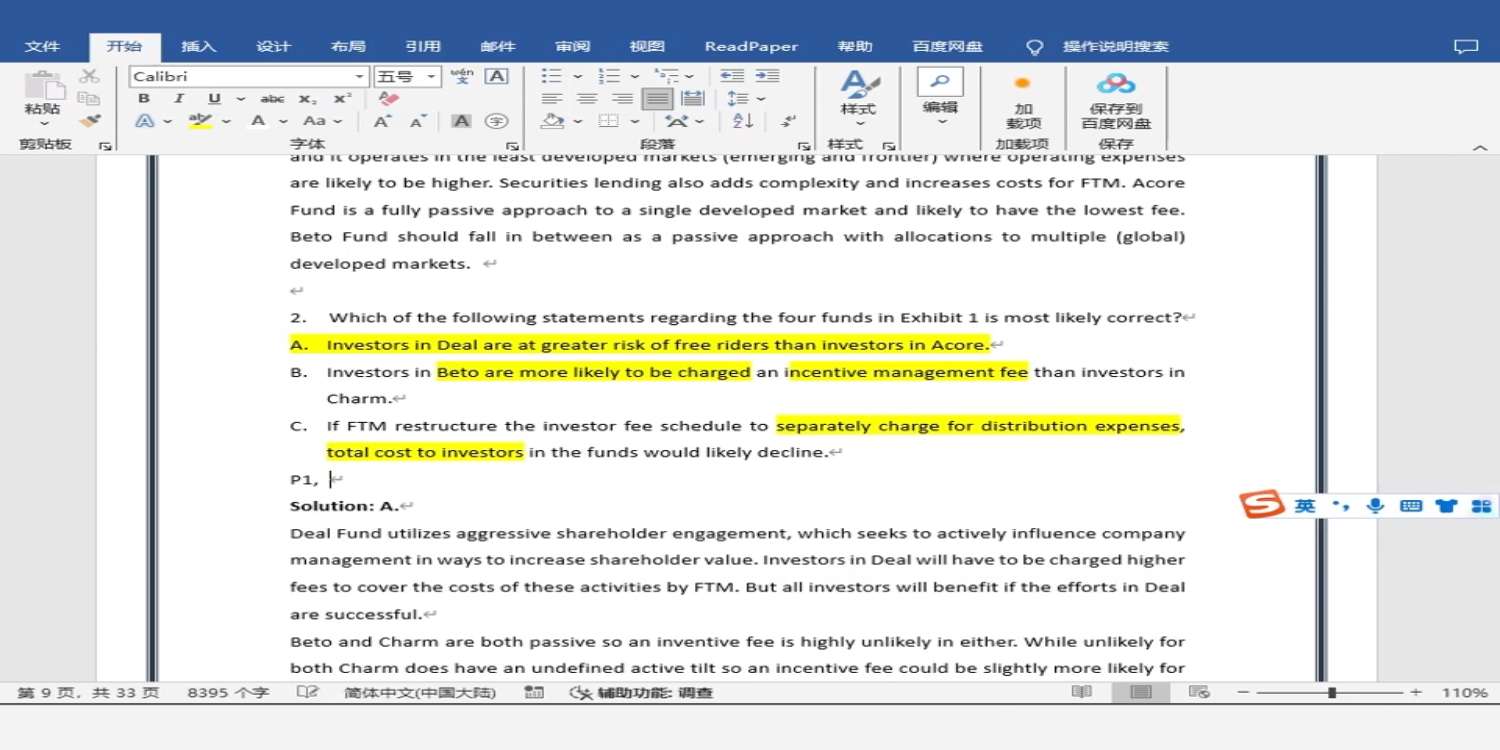
Task: Click the character border icon
Action: click(x=496, y=76)
